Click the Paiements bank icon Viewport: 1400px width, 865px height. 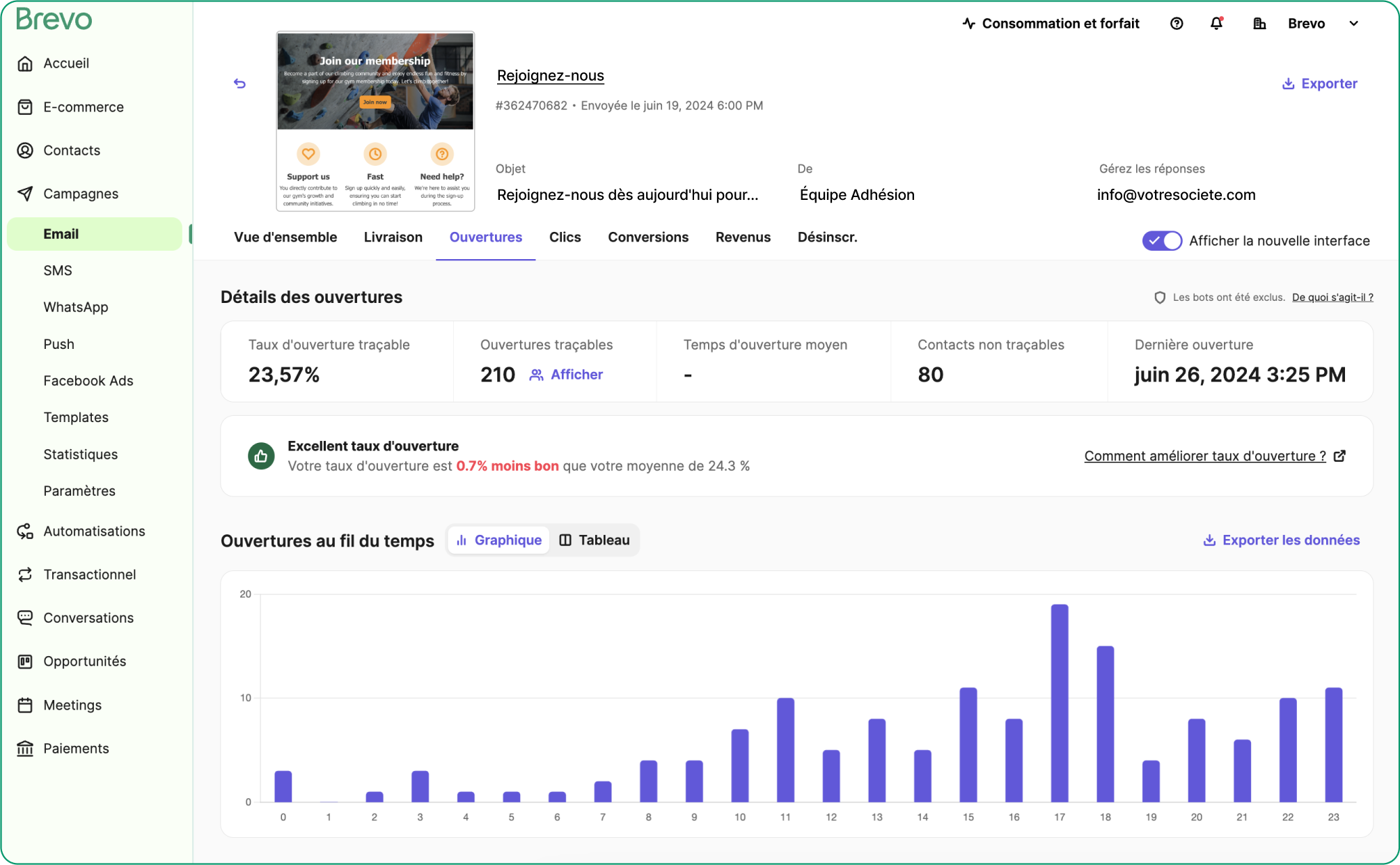[25, 749]
